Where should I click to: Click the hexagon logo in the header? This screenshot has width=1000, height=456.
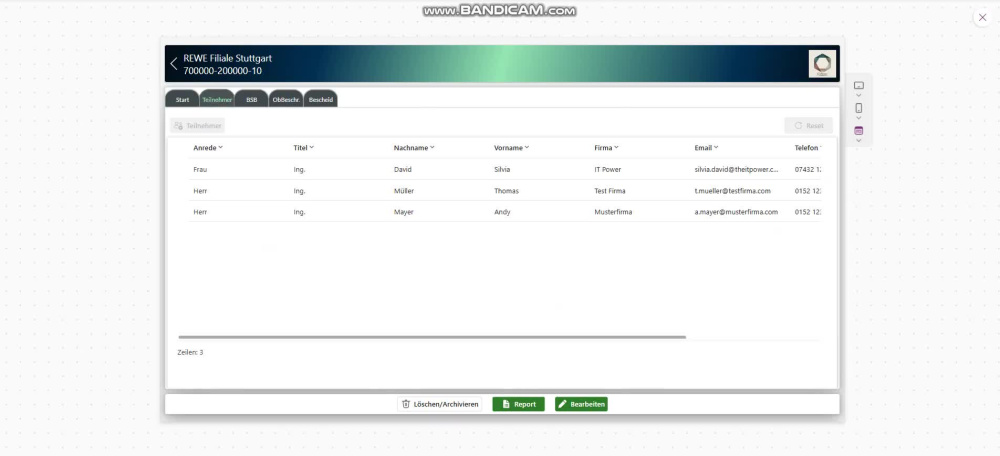[822, 64]
